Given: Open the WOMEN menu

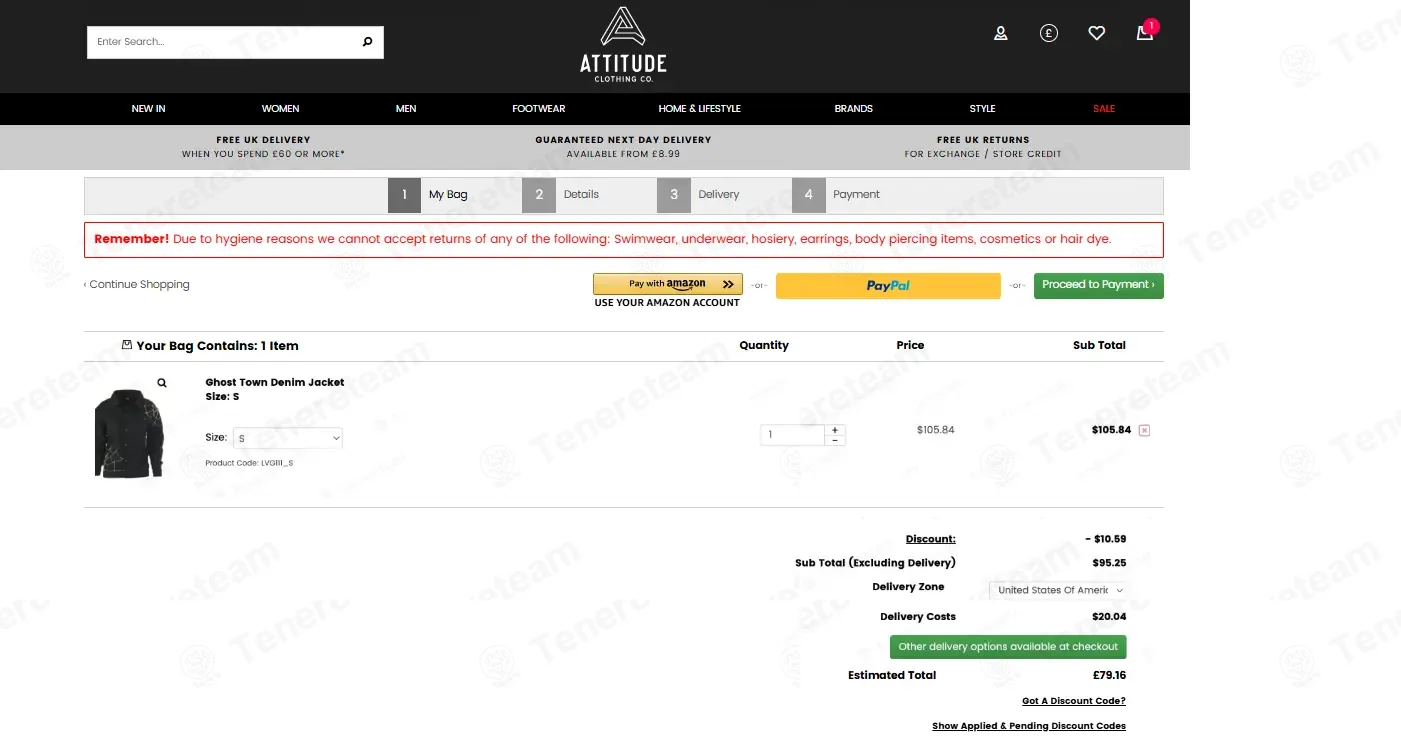Looking at the screenshot, I should [x=281, y=108].
